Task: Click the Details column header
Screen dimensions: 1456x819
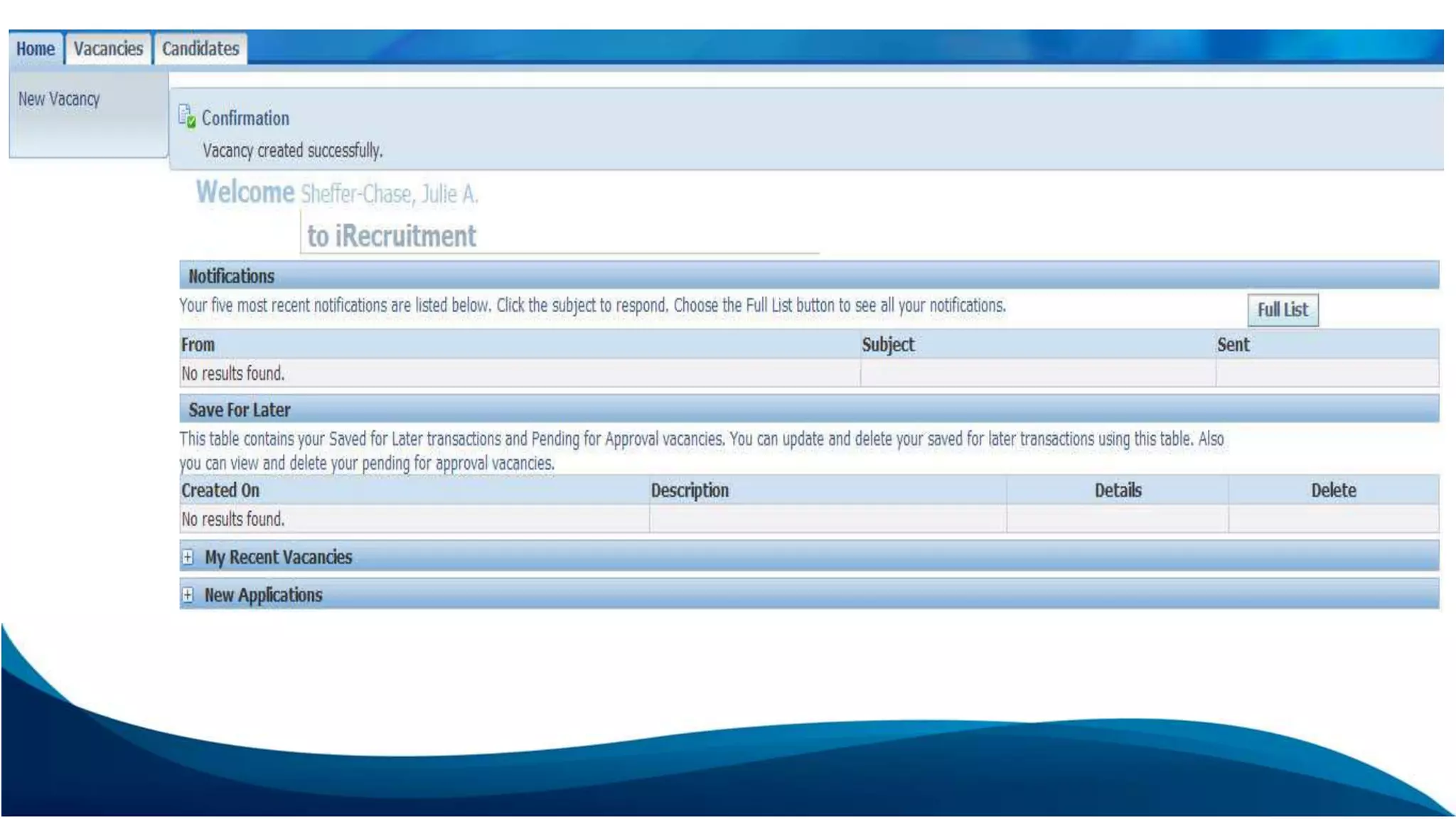Action: point(1118,491)
